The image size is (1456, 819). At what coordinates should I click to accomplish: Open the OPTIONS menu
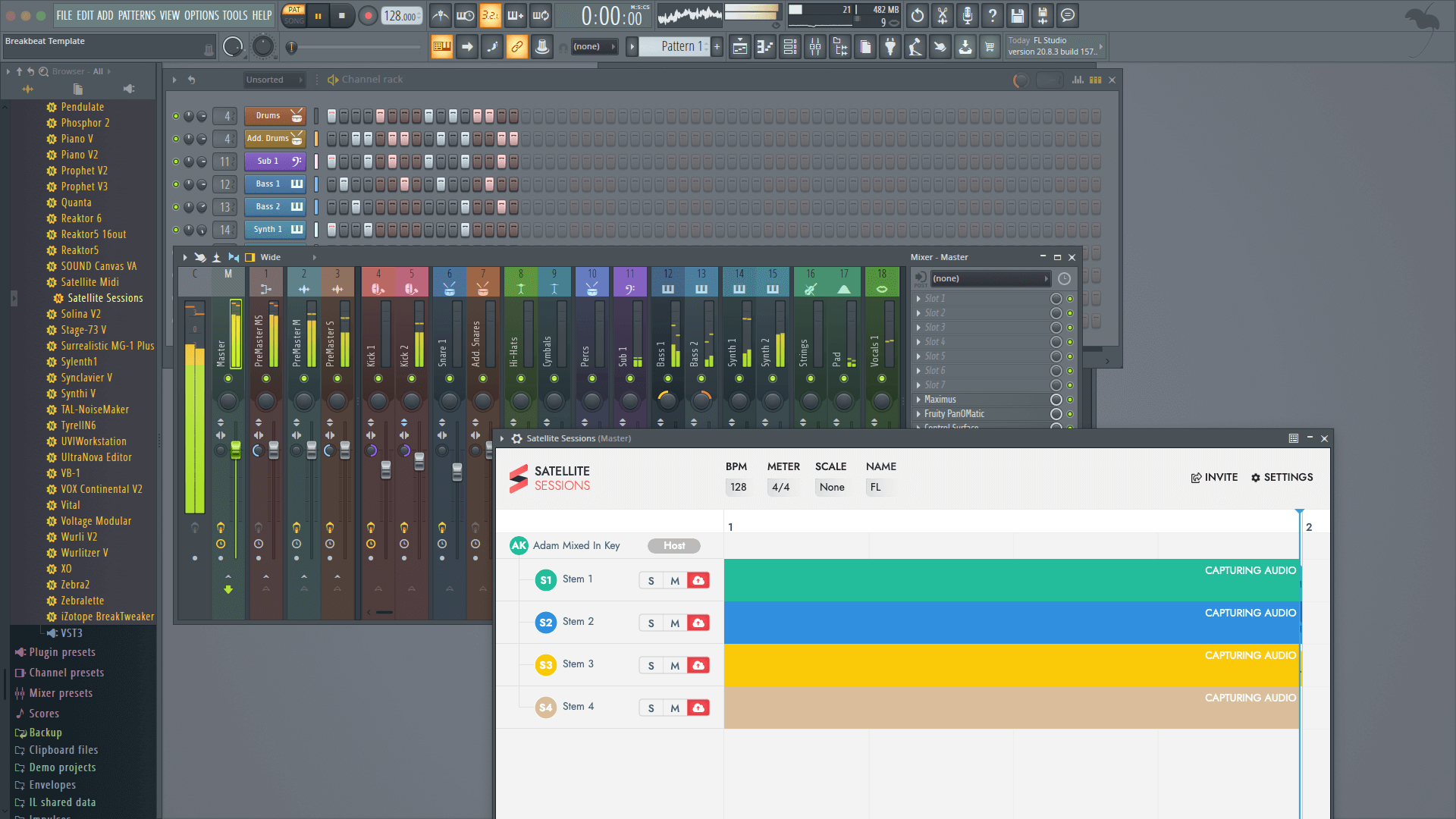(x=201, y=15)
